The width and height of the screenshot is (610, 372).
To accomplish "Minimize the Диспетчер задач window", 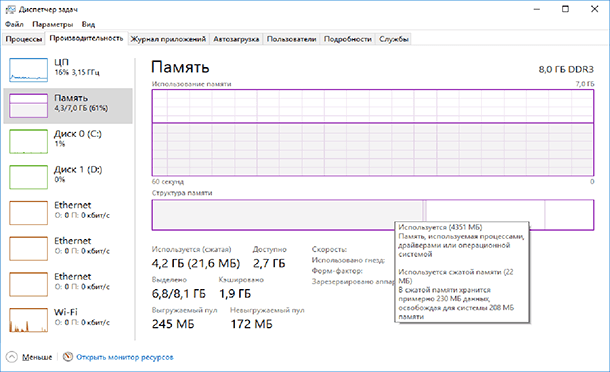I will click(537, 9).
